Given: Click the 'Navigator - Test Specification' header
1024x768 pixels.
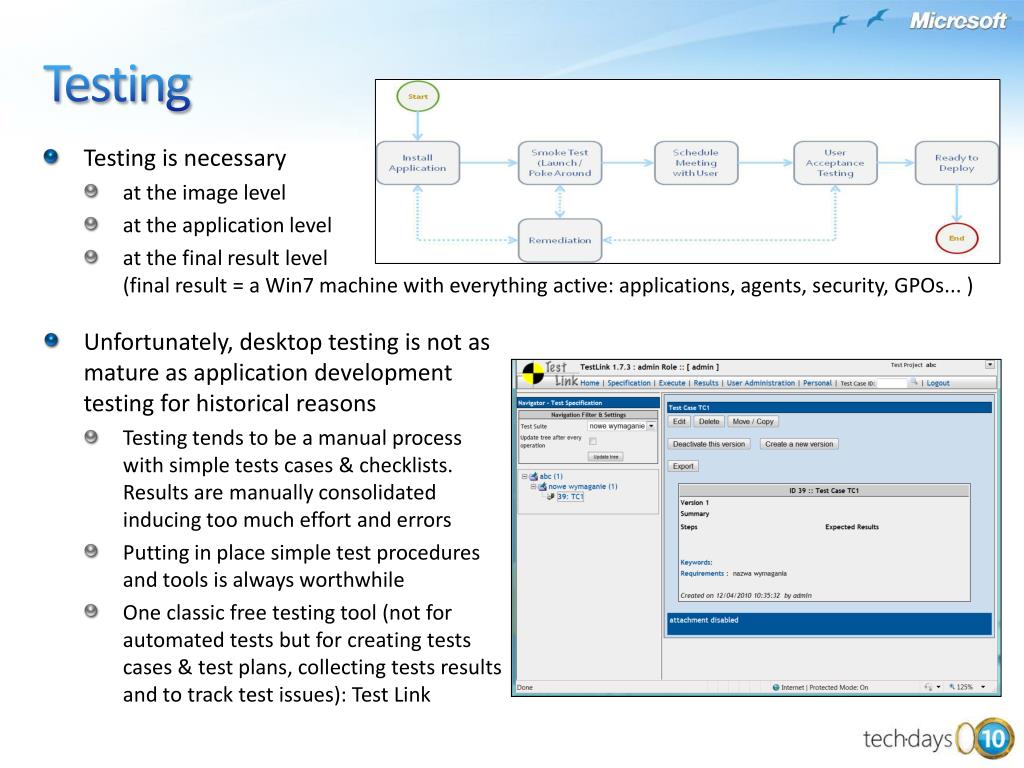Looking at the screenshot, I should [x=588, y=403].
